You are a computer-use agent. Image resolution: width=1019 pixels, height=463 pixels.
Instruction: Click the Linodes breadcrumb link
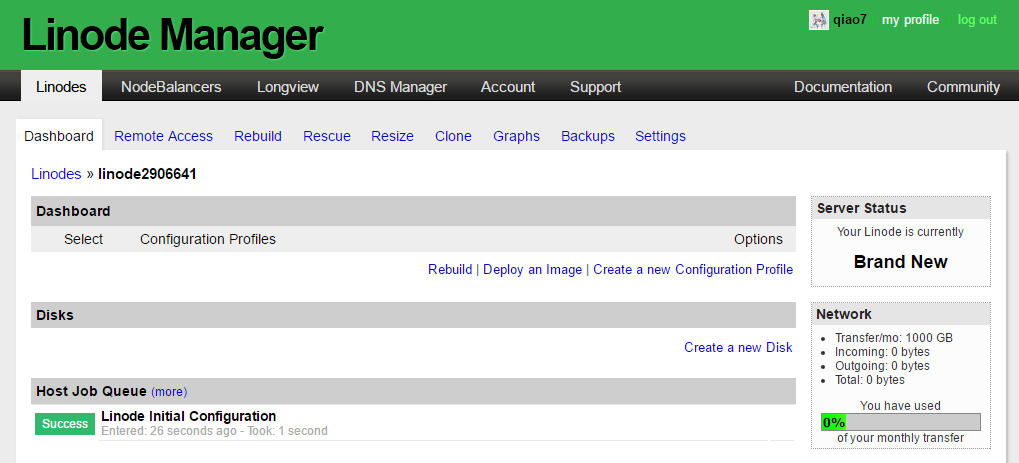point(57,174)
